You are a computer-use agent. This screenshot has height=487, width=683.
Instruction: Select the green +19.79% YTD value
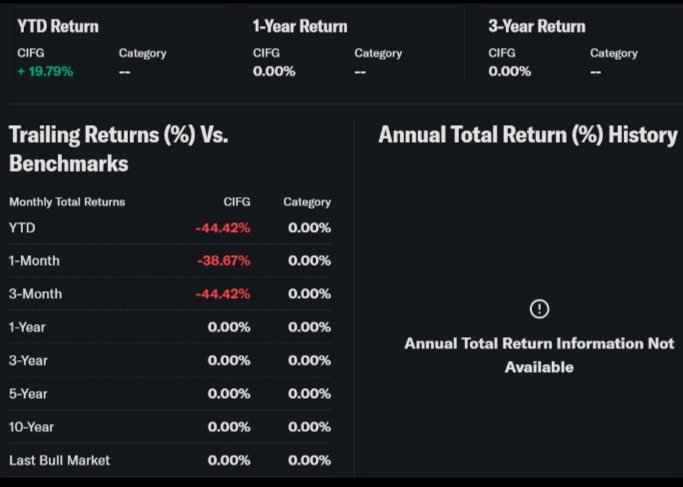[x=45, y=71]
